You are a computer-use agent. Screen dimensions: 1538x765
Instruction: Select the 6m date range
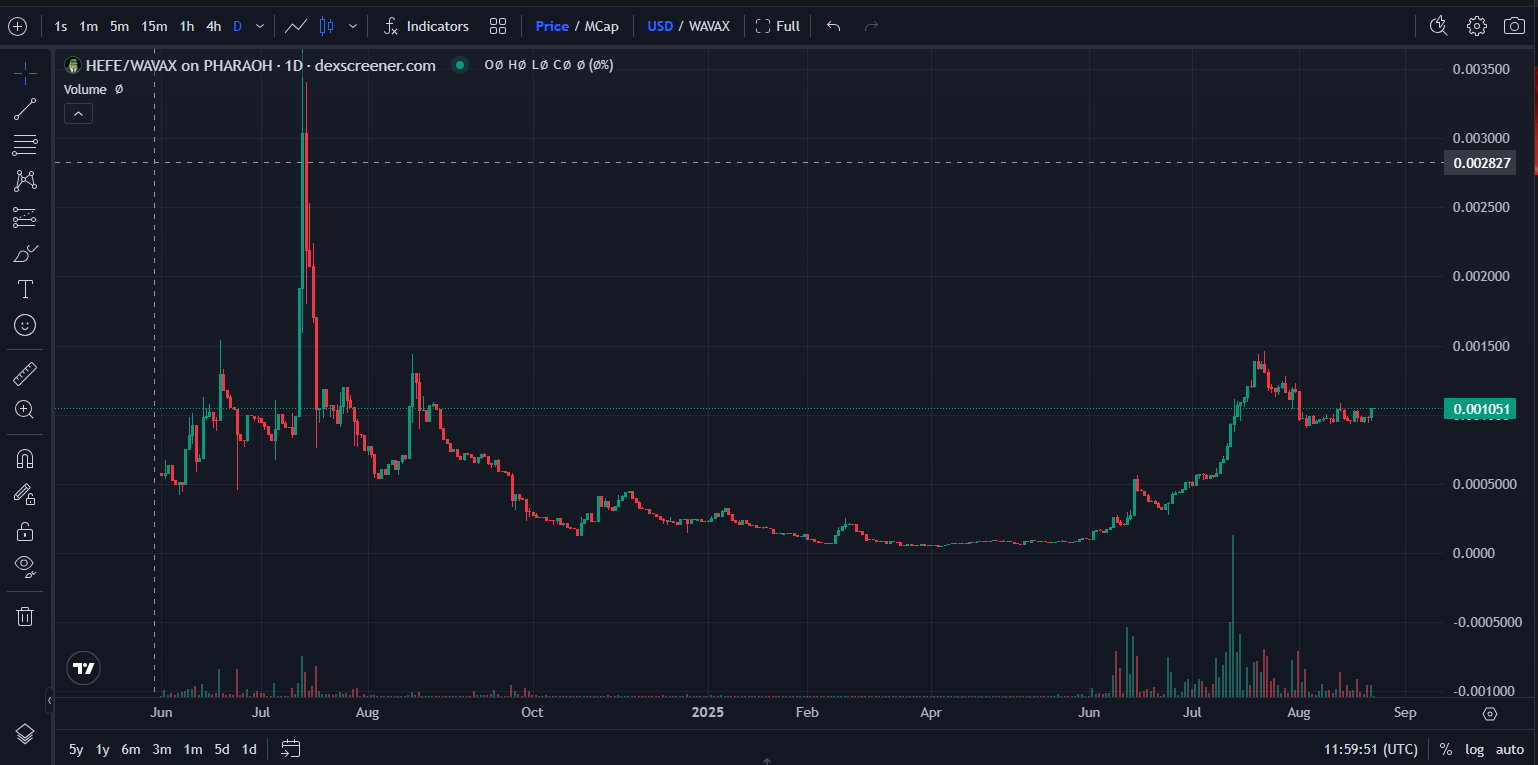[x=131, y=749]
